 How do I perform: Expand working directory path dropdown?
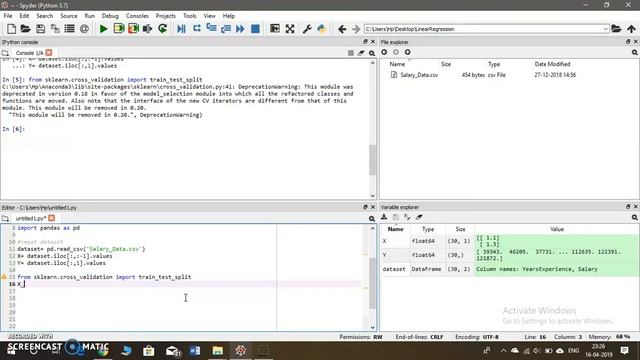click(605, 29)
